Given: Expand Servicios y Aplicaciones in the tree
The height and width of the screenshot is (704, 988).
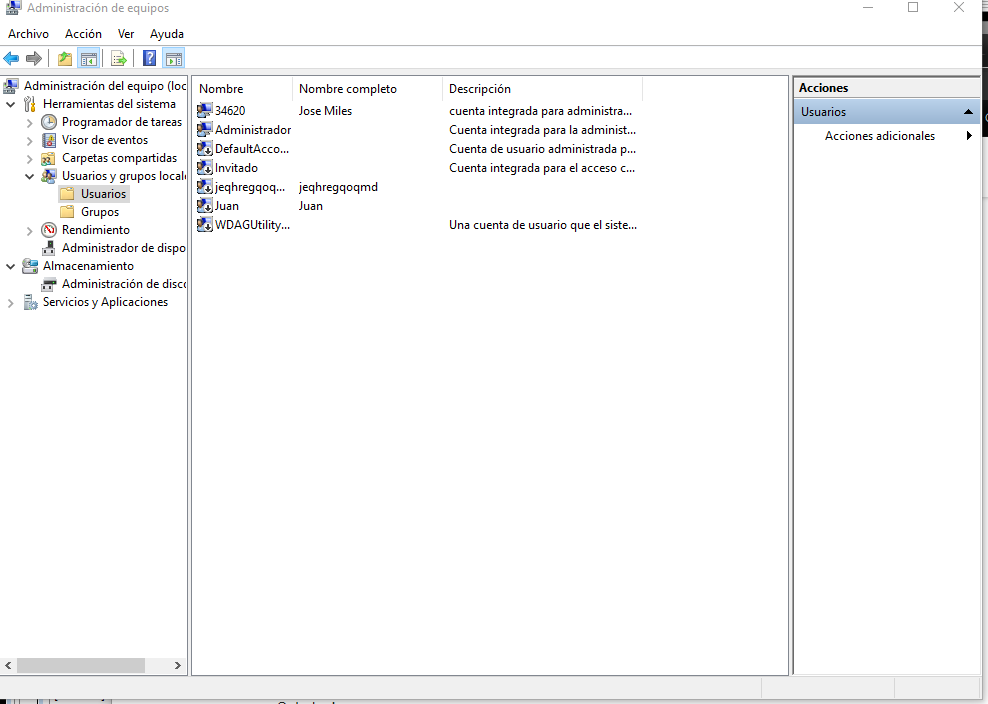Looking at the screenshot, I should [9, 301].
